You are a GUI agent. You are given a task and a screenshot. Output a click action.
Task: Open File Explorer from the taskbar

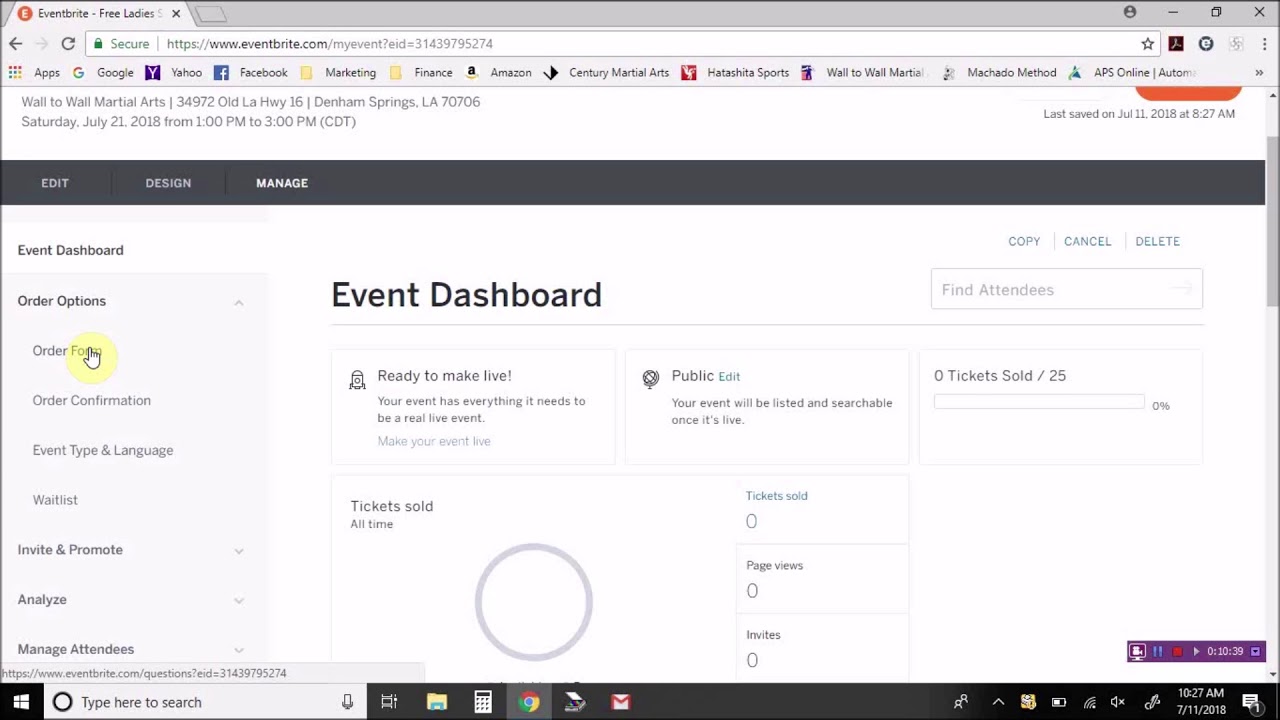point(436,702)
